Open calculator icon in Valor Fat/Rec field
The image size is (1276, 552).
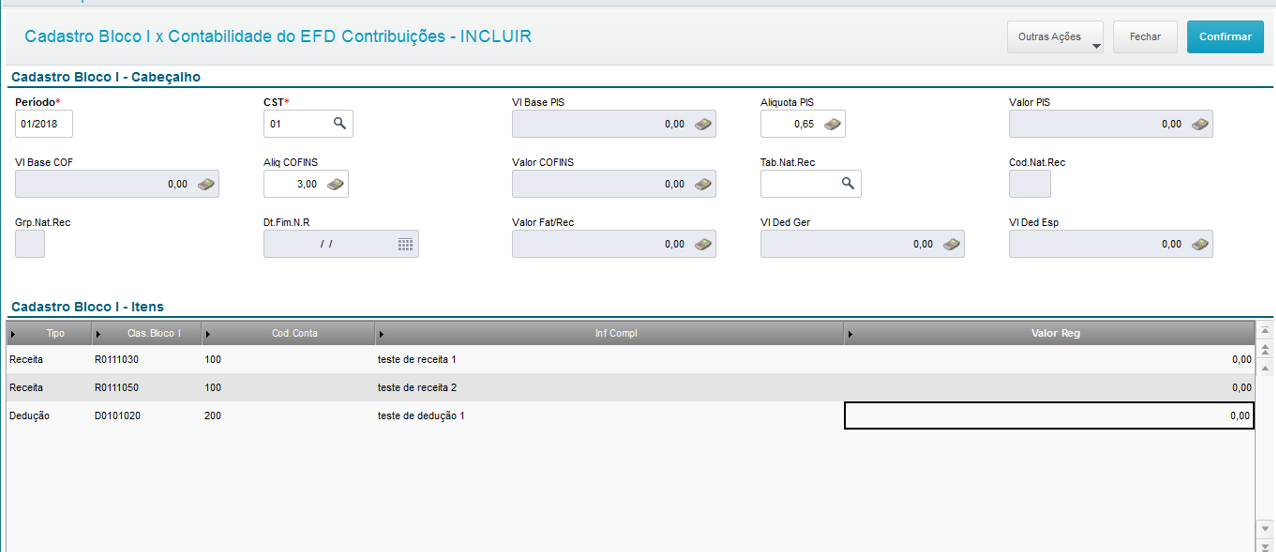pyautogui.click(x=704, y=244)
